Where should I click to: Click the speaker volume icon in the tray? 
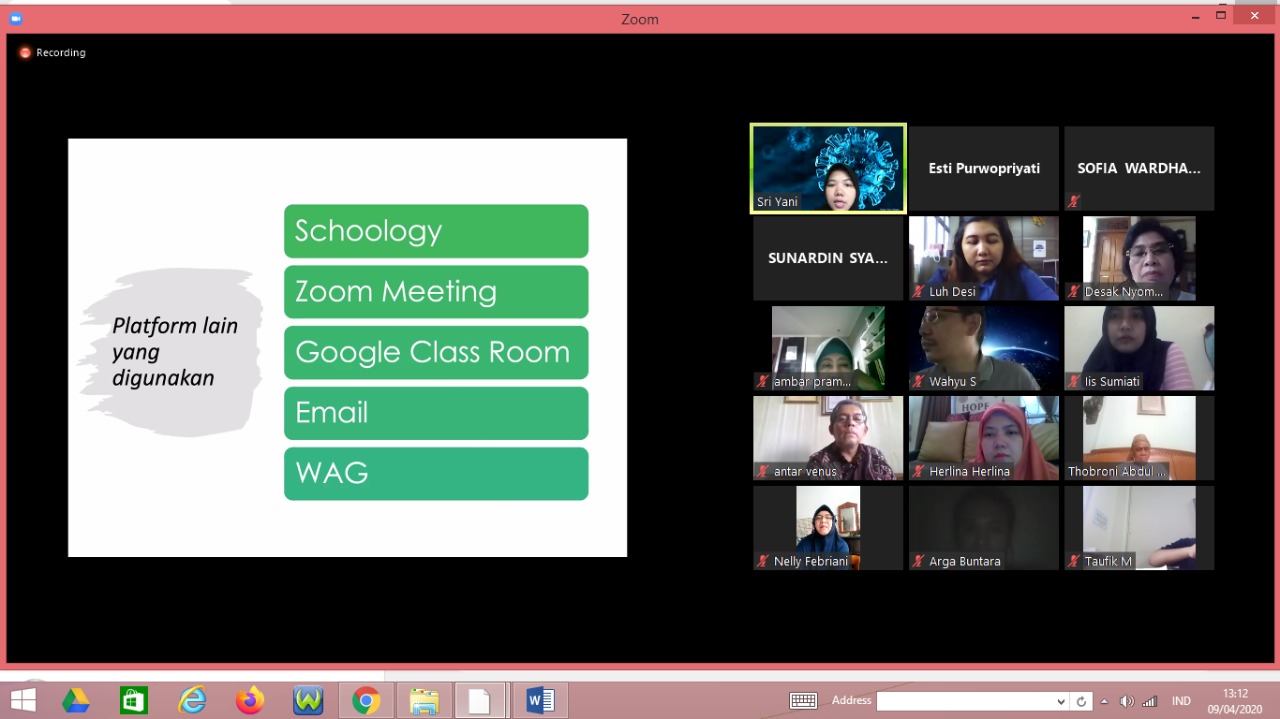pyautogui.click(x=1127, y=701)
